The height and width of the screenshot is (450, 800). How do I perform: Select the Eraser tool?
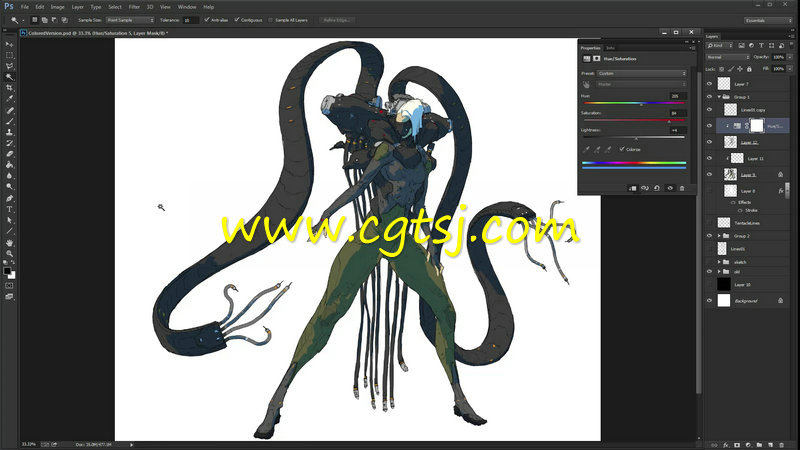tap(9, 154)
